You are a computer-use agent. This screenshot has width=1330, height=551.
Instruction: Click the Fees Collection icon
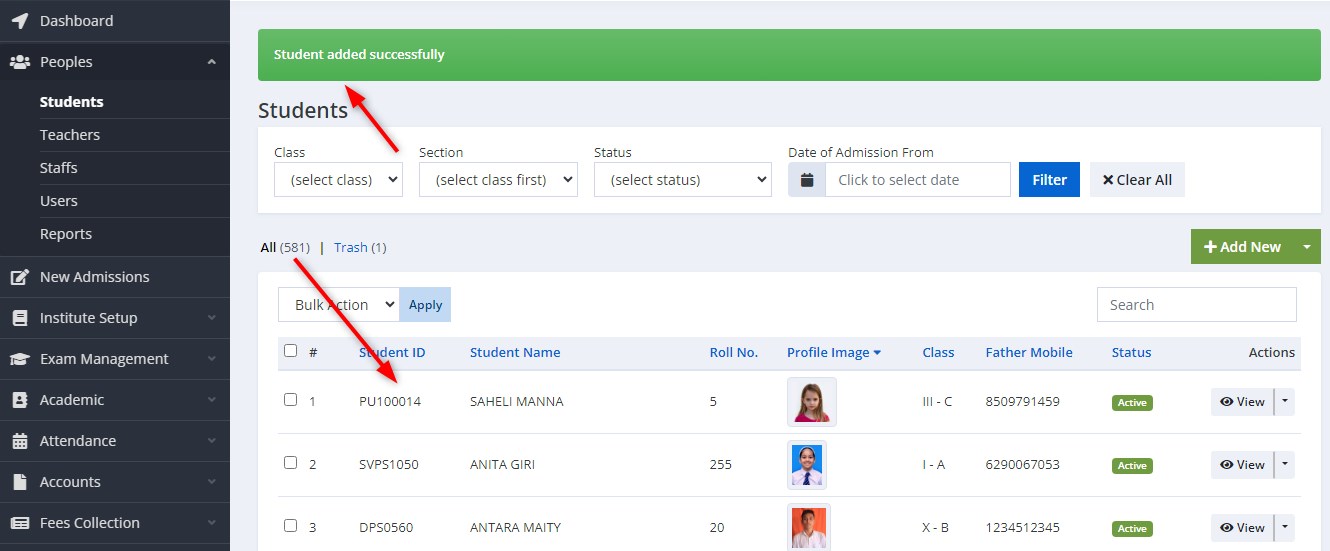click(x=20, y=523)
